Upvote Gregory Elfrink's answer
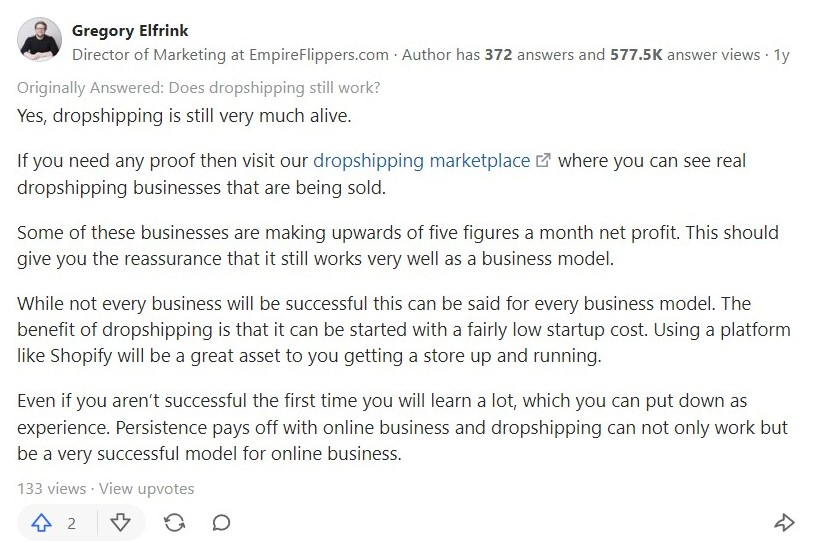The image size is (813, 543). point(41,523)
